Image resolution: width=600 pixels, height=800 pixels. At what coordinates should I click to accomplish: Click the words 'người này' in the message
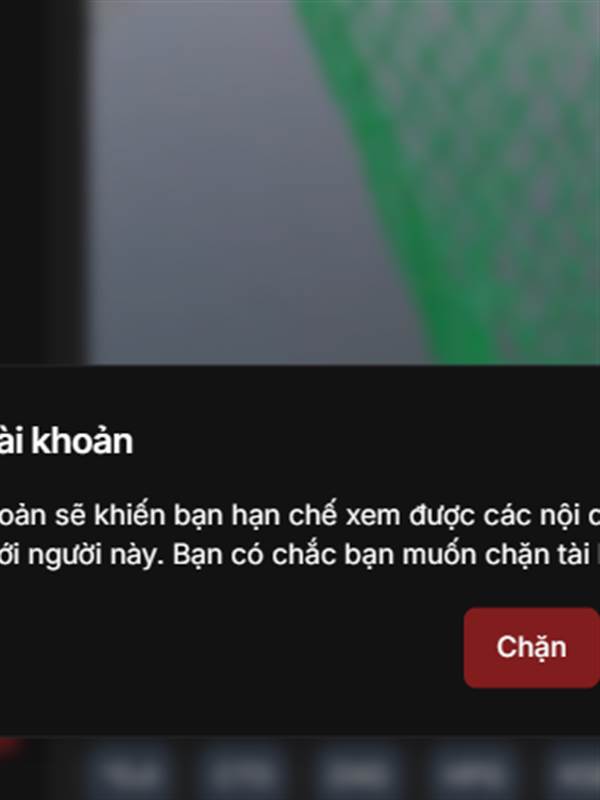[96, 556]
